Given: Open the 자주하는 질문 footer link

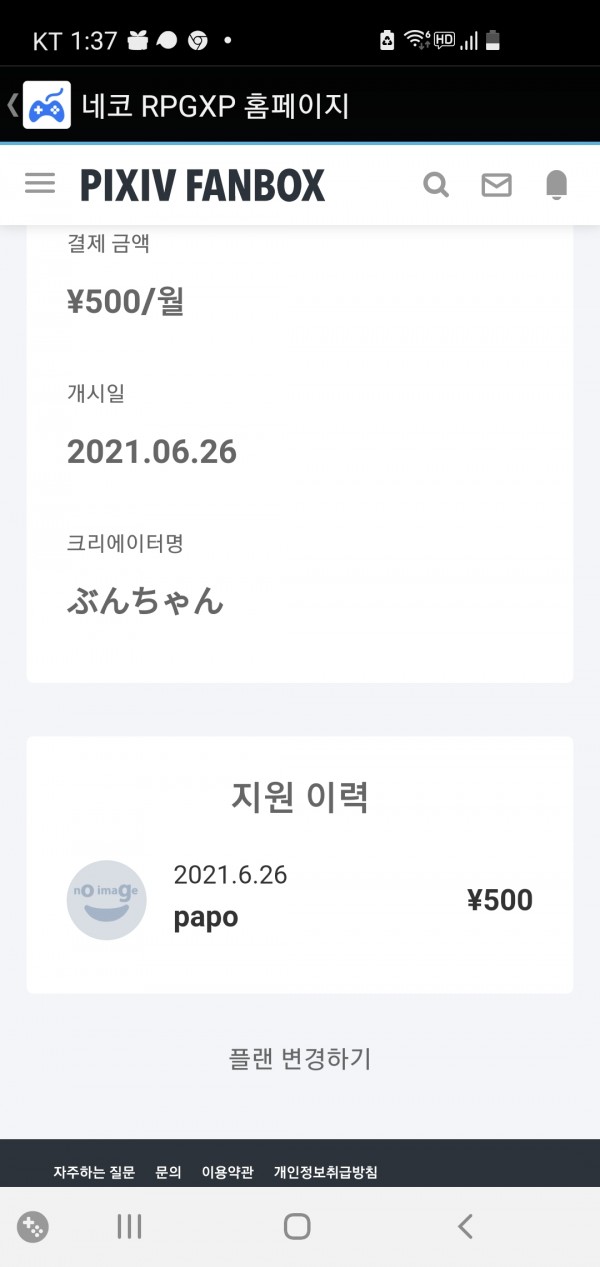Looking at the screenshot, I should [x=94, y=1172].
